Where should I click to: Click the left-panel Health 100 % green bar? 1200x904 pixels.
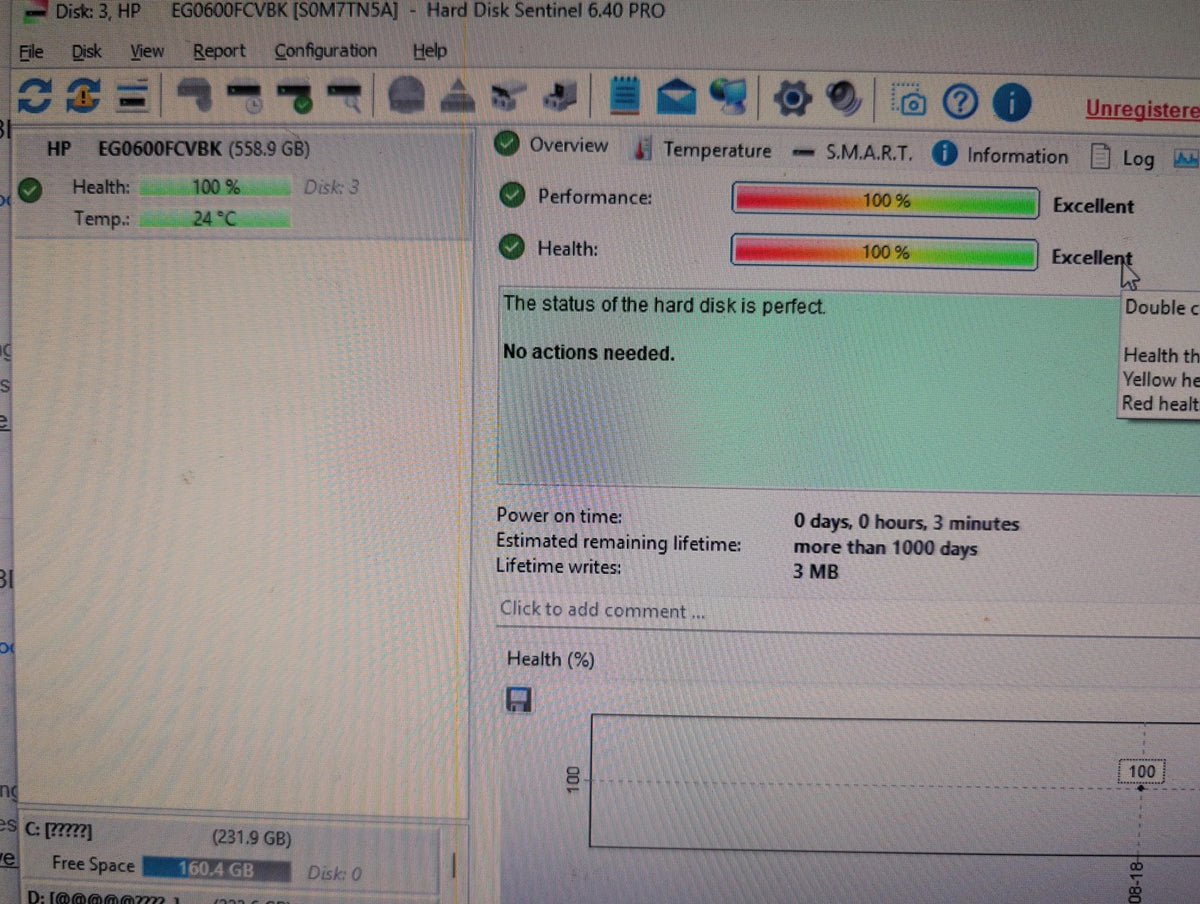click(214, 187)
